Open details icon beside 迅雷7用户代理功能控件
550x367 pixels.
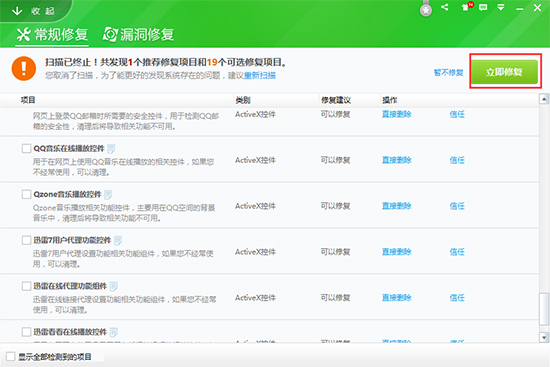tap(118, 240)
